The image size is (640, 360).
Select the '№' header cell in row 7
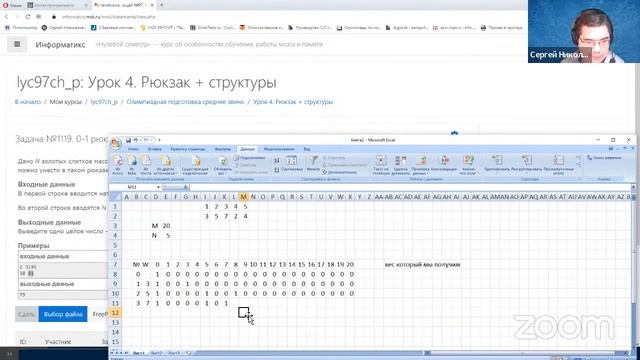click(x=136, y=264)
